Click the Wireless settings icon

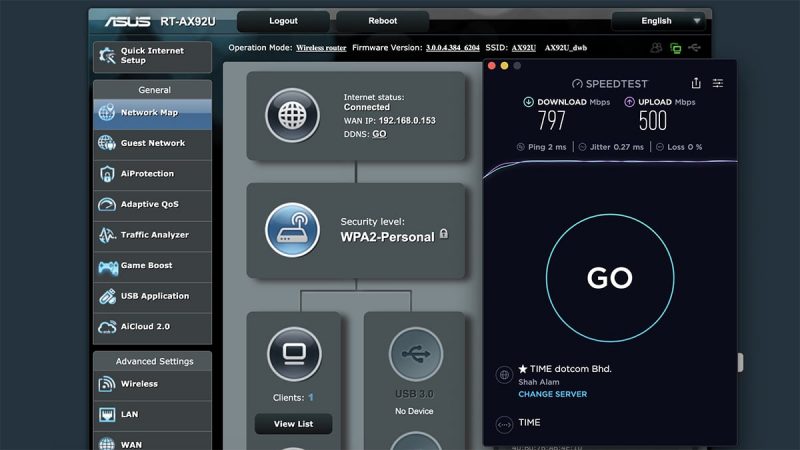pos(107,384)
